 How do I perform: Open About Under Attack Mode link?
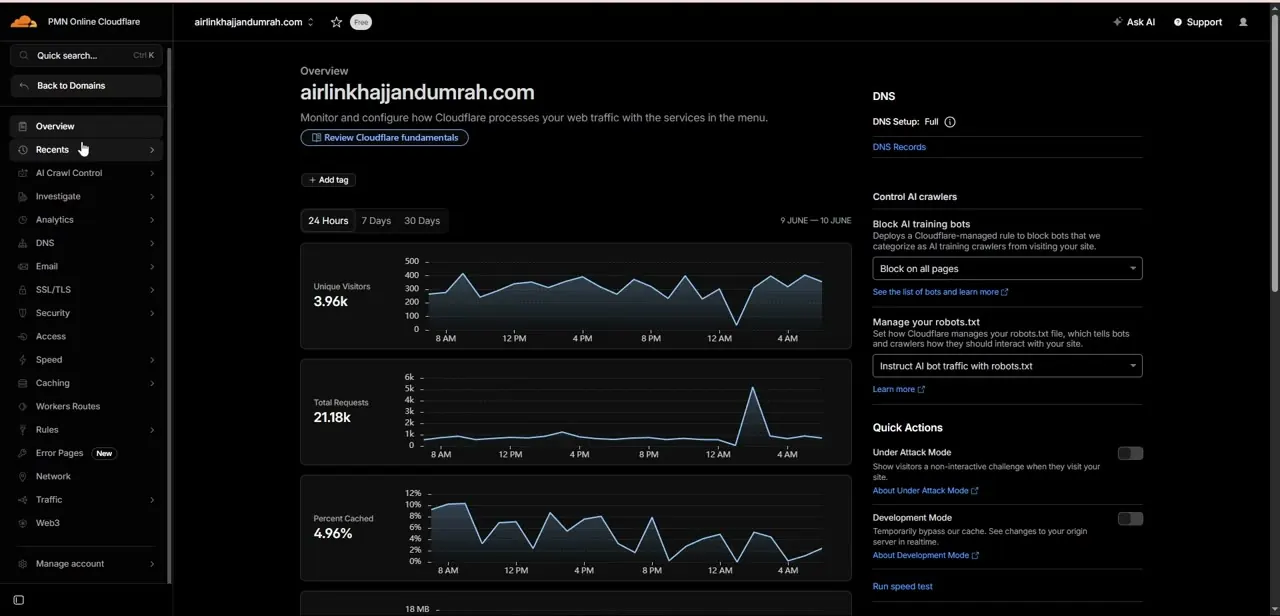pos(925,491)
